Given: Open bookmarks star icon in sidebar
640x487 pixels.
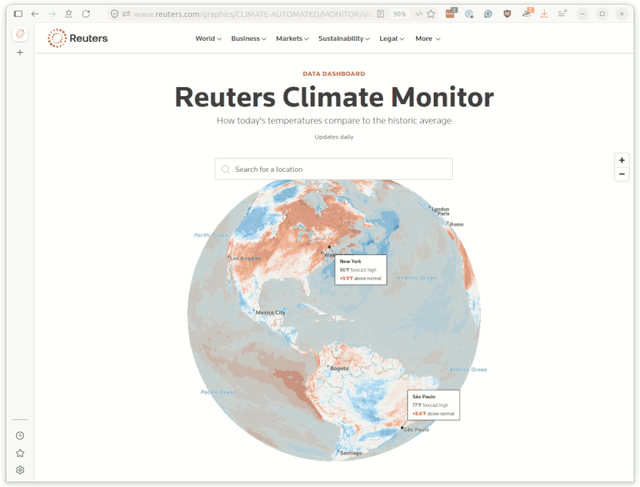Looking at the screenshot, I should click(20, 453).
